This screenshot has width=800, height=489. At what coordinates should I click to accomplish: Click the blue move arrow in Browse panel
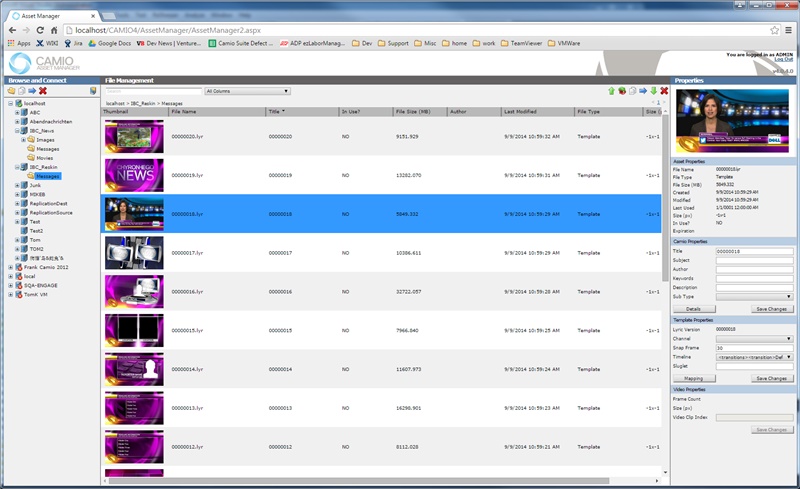pyautogui.click(x=32, y=91)
